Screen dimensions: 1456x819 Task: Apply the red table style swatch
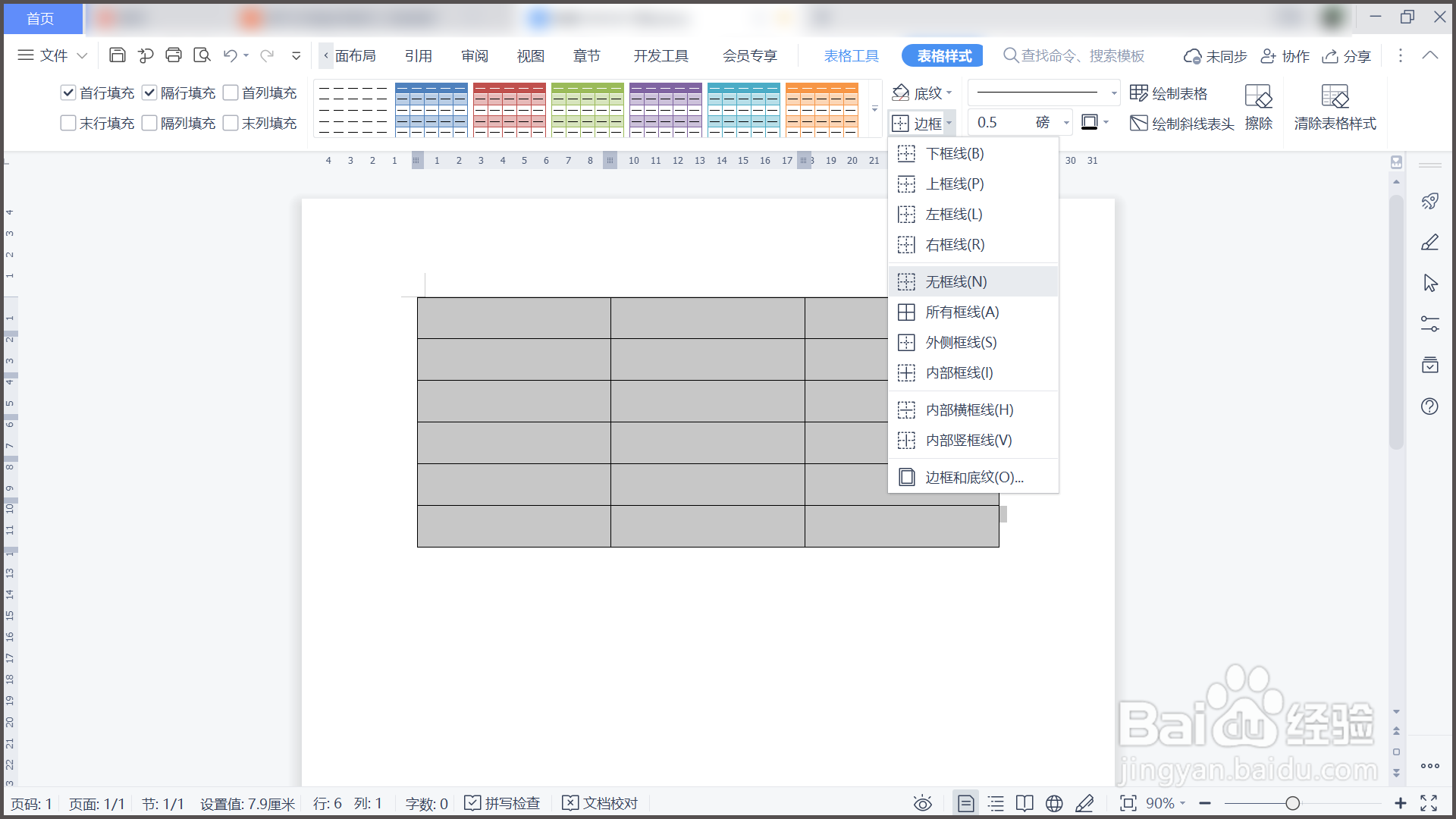[509, 109]
